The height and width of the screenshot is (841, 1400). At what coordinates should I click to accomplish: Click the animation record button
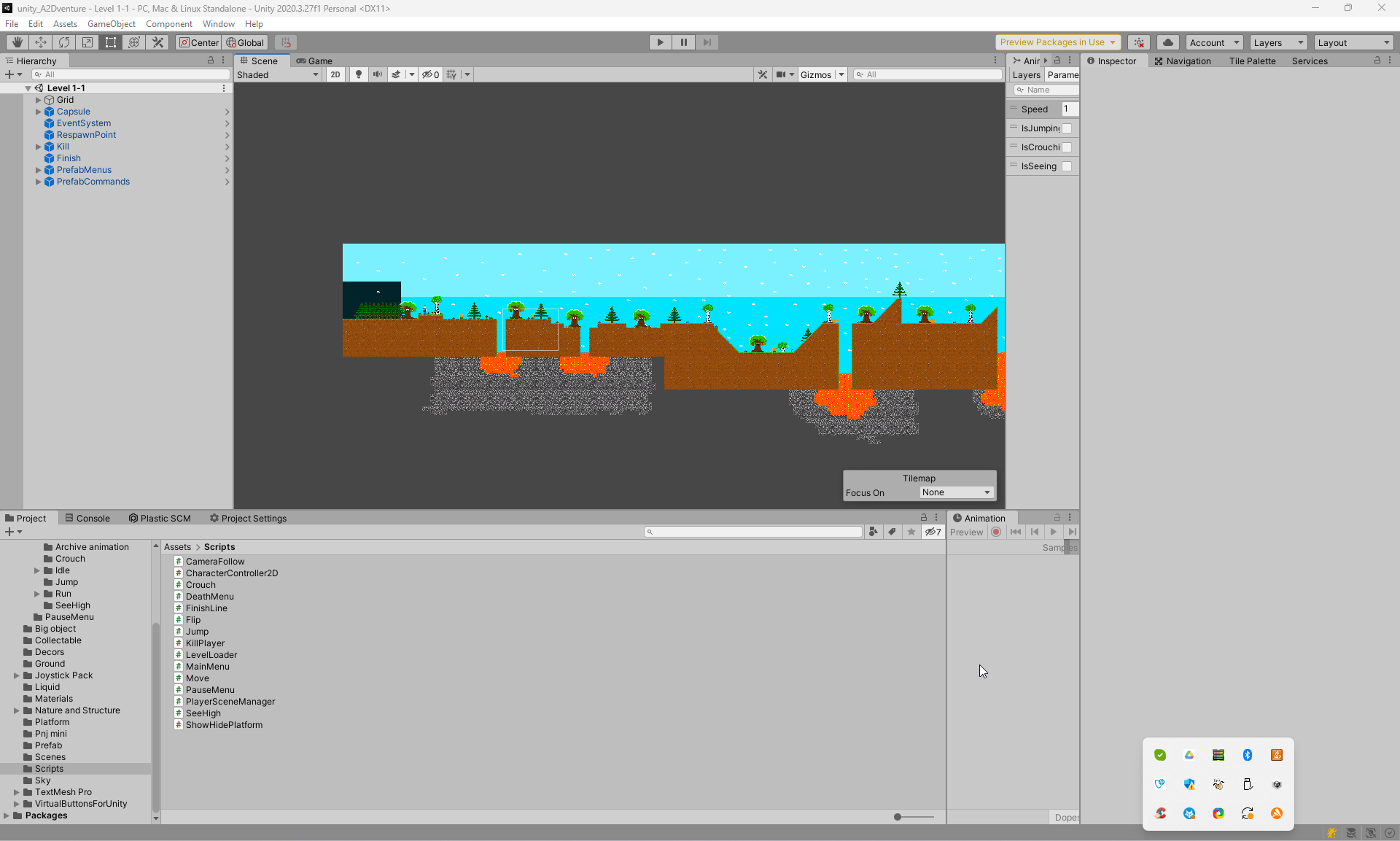click(996, 532)
